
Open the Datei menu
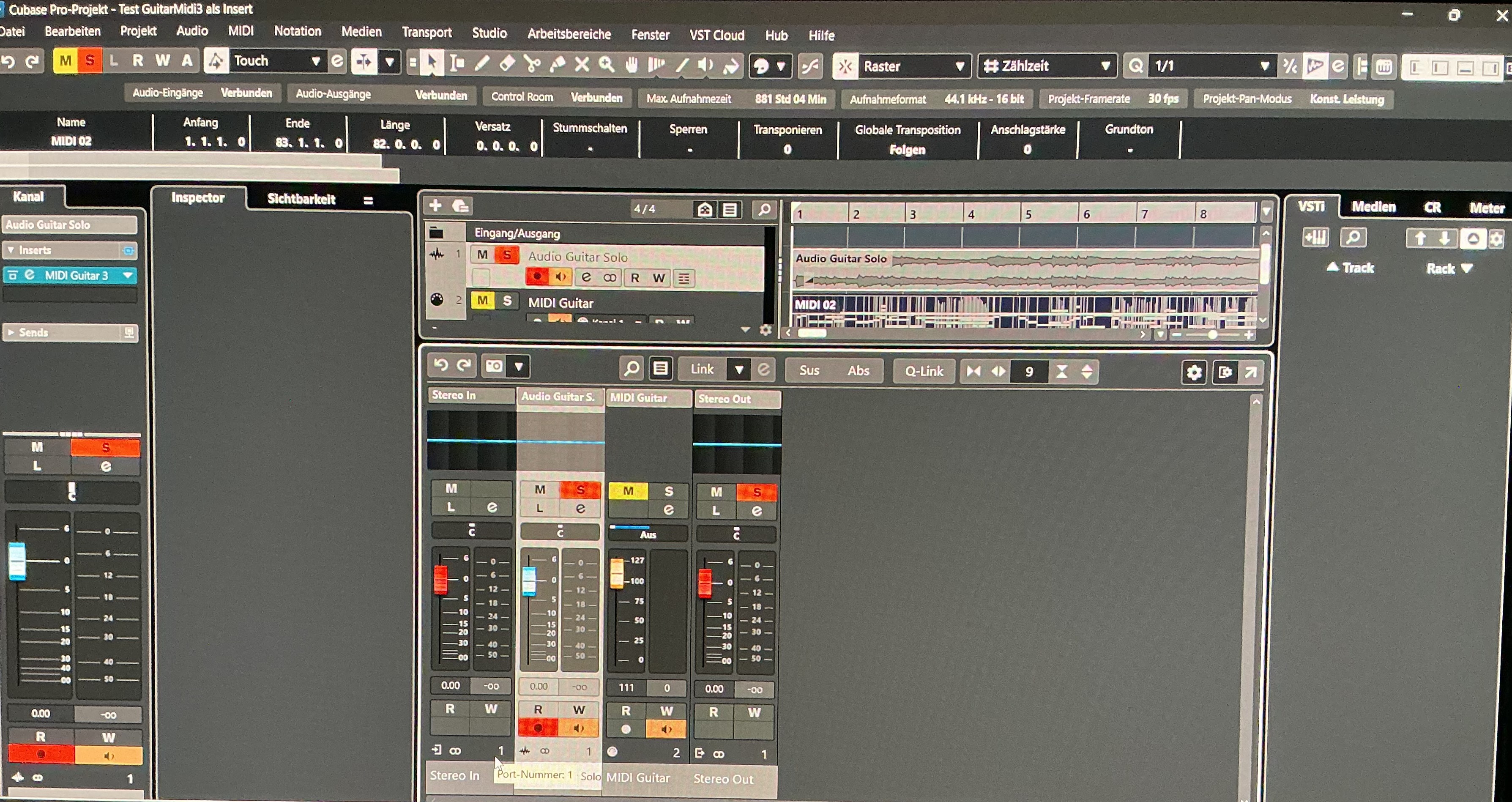(x=12, y=31)
